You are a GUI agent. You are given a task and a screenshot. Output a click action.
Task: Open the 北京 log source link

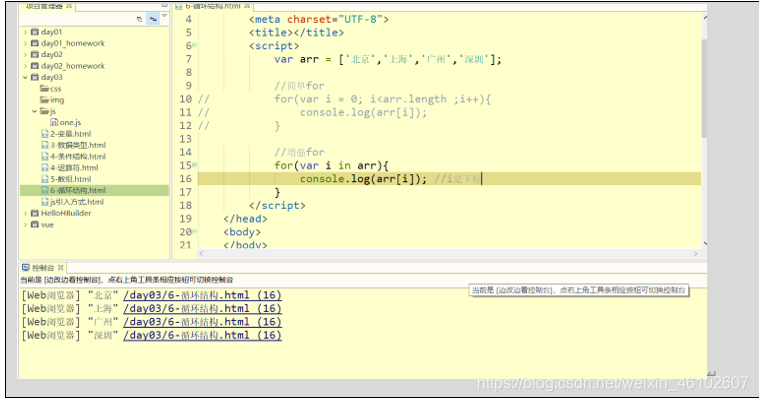202,295
